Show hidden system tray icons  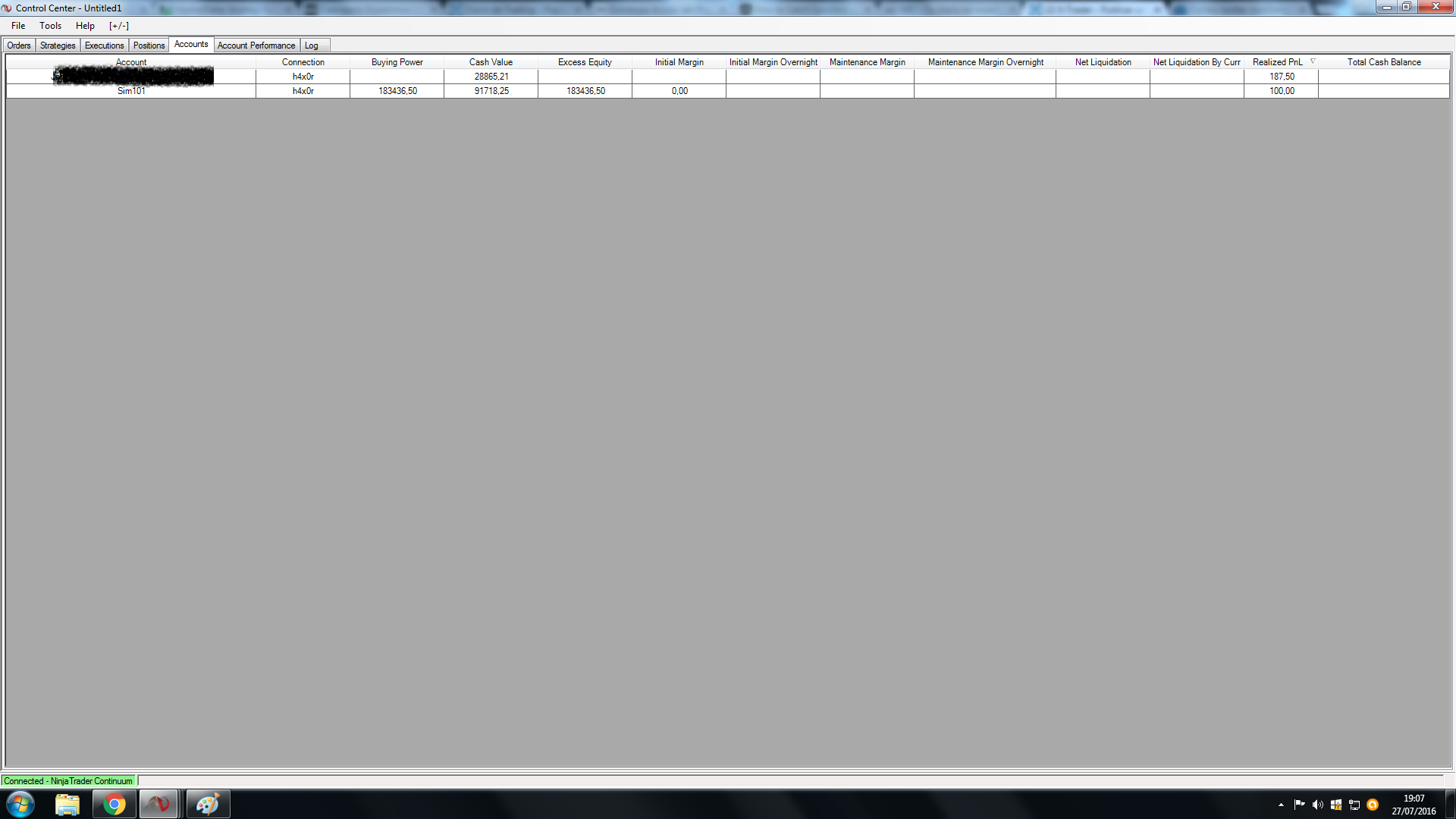coord(1281,805)
